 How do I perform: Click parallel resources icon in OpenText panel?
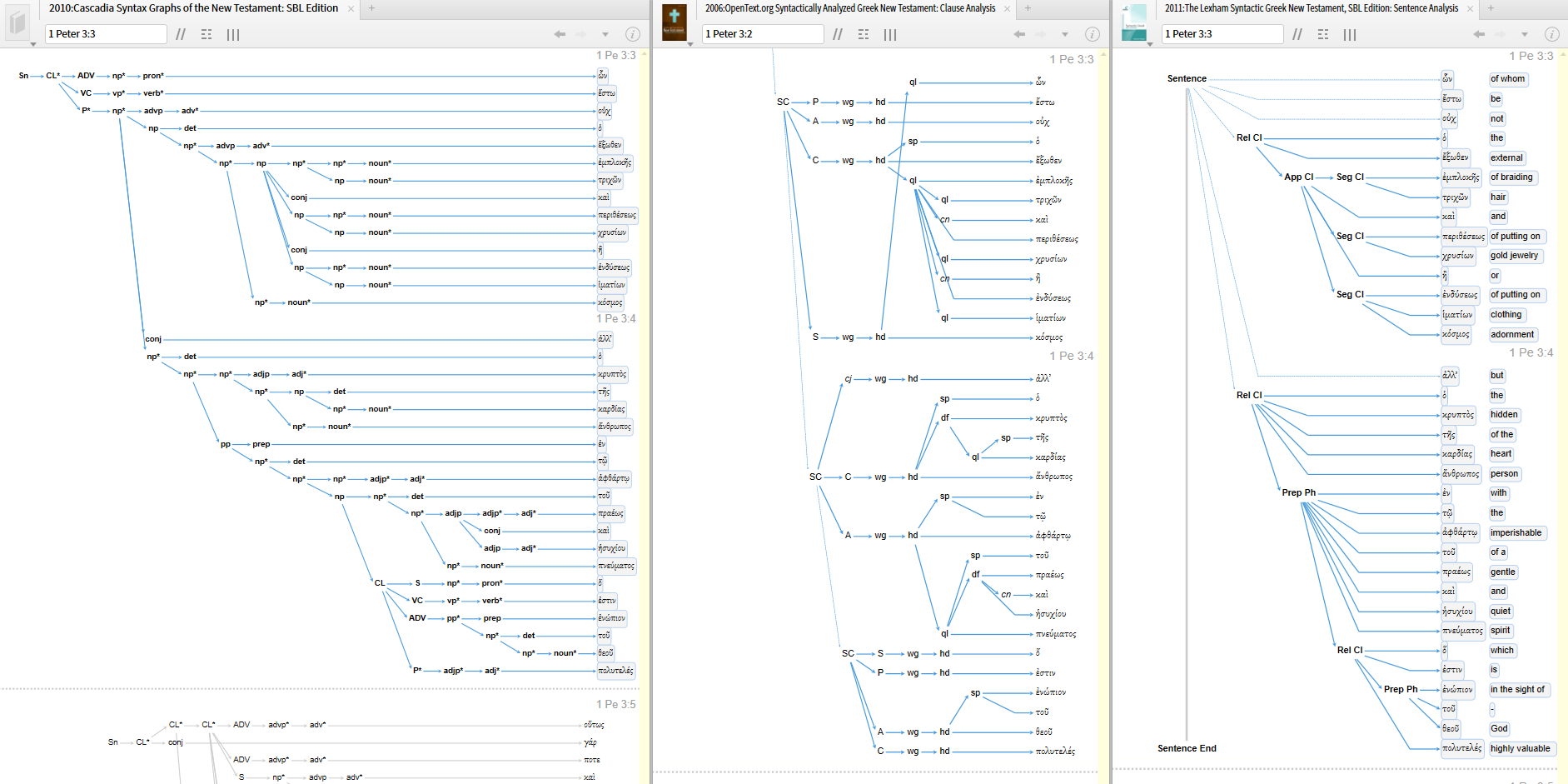tap(838, 34)
